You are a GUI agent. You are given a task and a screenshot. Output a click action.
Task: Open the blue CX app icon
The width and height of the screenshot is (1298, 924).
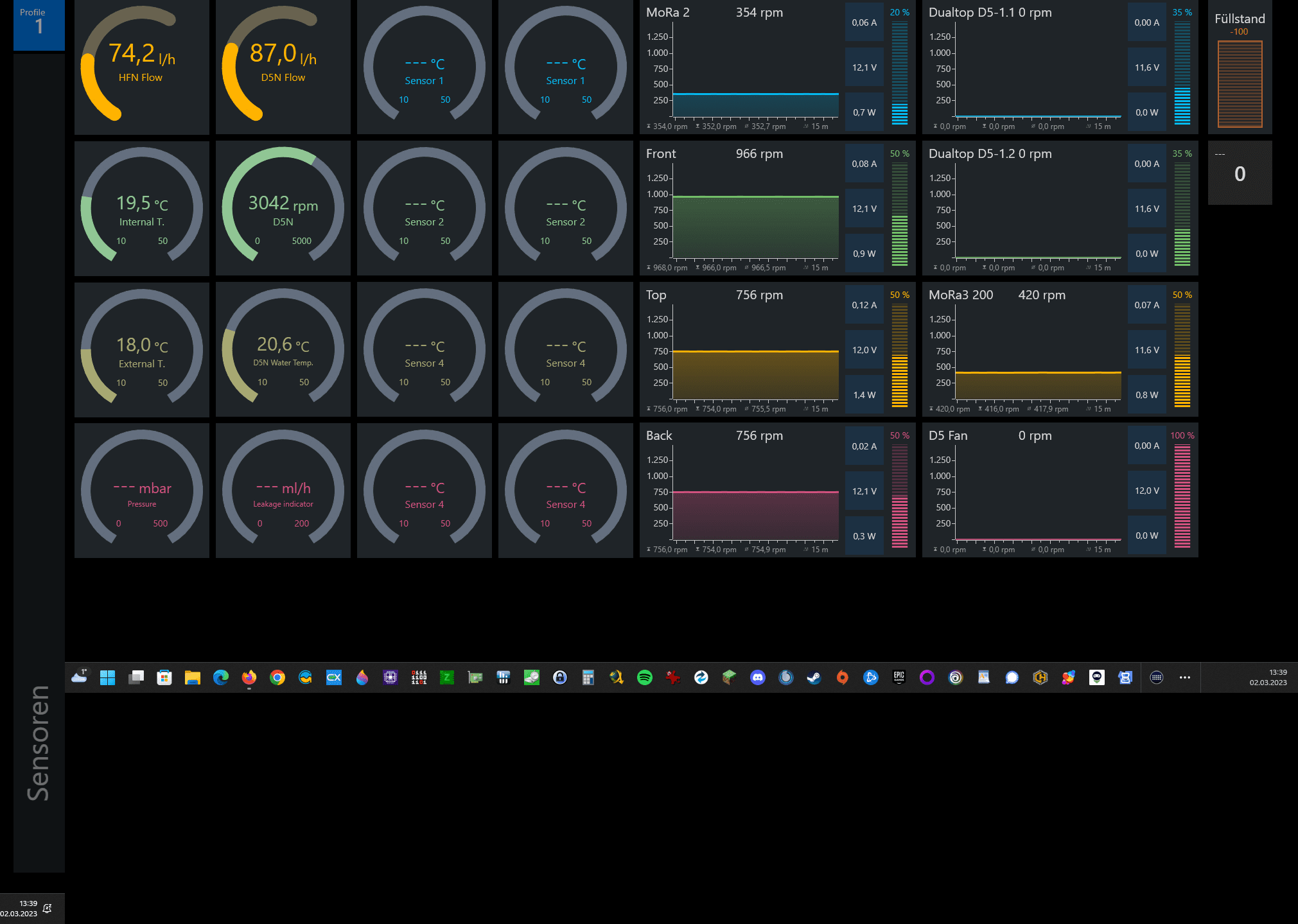coord(334,677)
